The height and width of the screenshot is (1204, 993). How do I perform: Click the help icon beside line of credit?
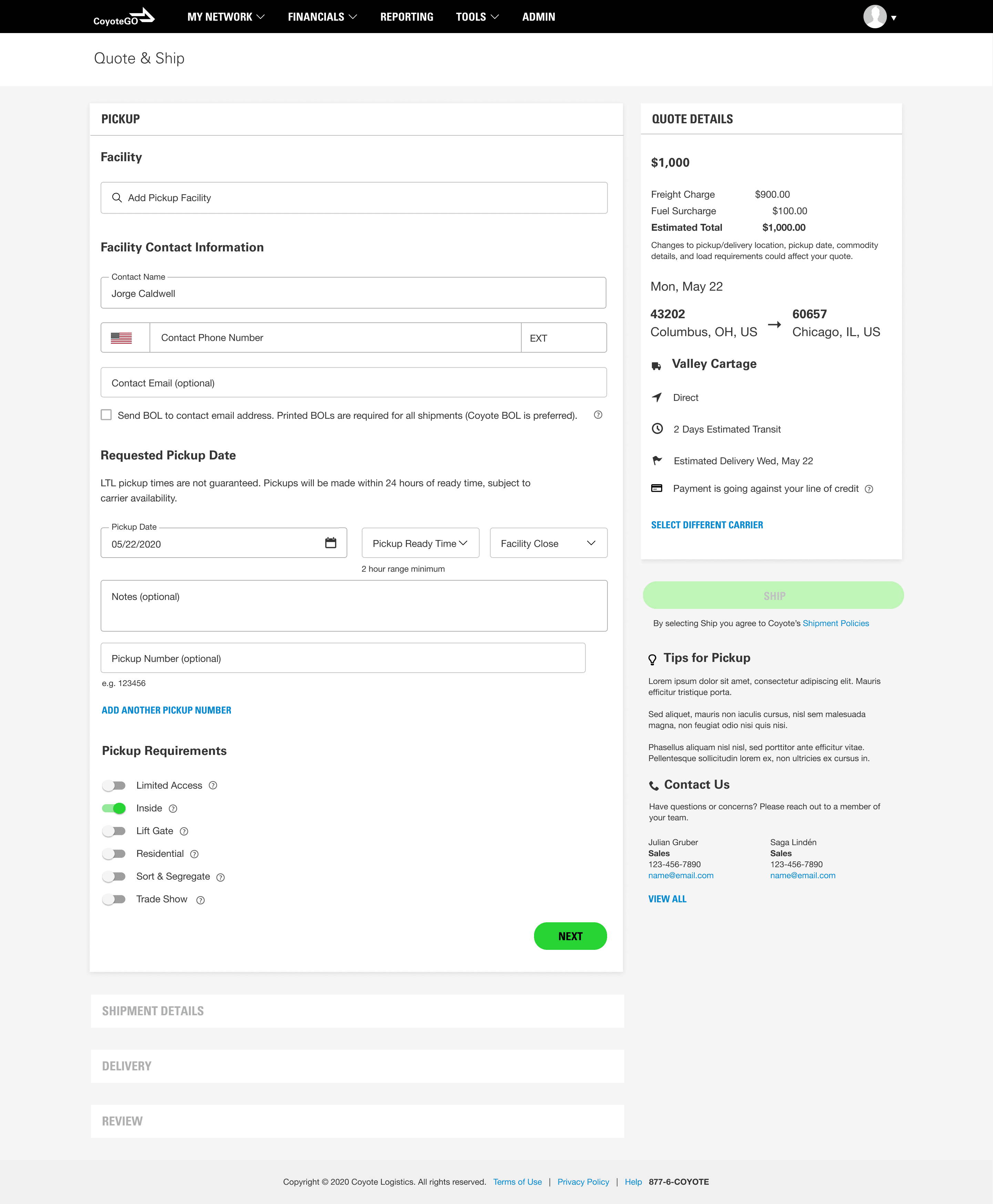869,489
